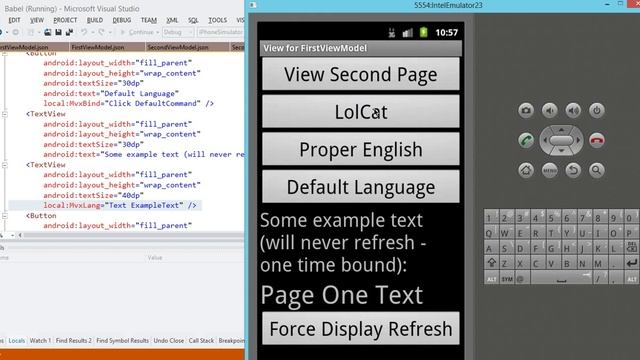Tap the Proper English button

pos(361,149)
